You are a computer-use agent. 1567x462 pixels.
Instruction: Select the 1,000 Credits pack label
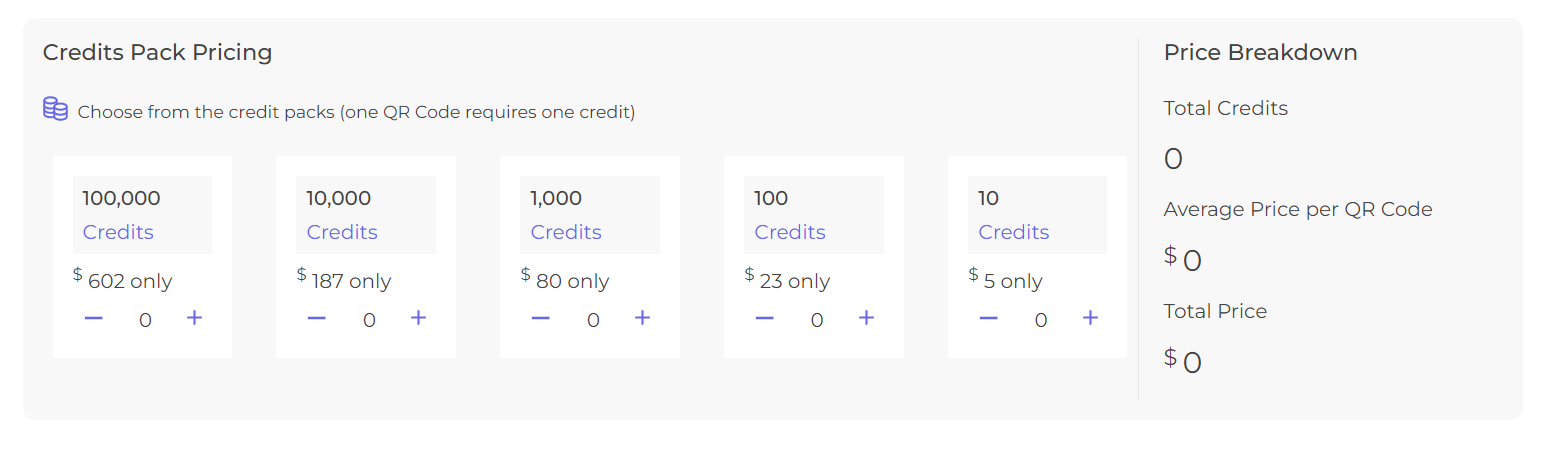coord(590,215)
